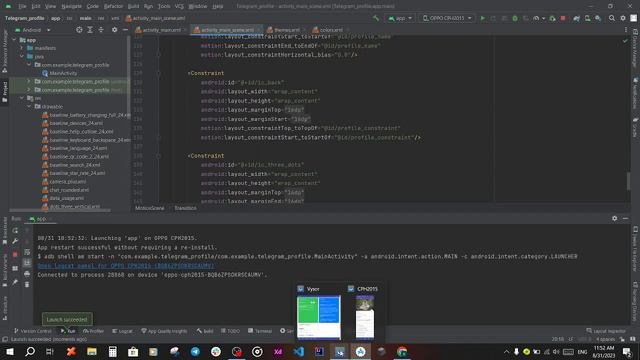Select the MotionScene tab below the editor
This screenshot has width=640, height=360.
click(x=149, y=208)
